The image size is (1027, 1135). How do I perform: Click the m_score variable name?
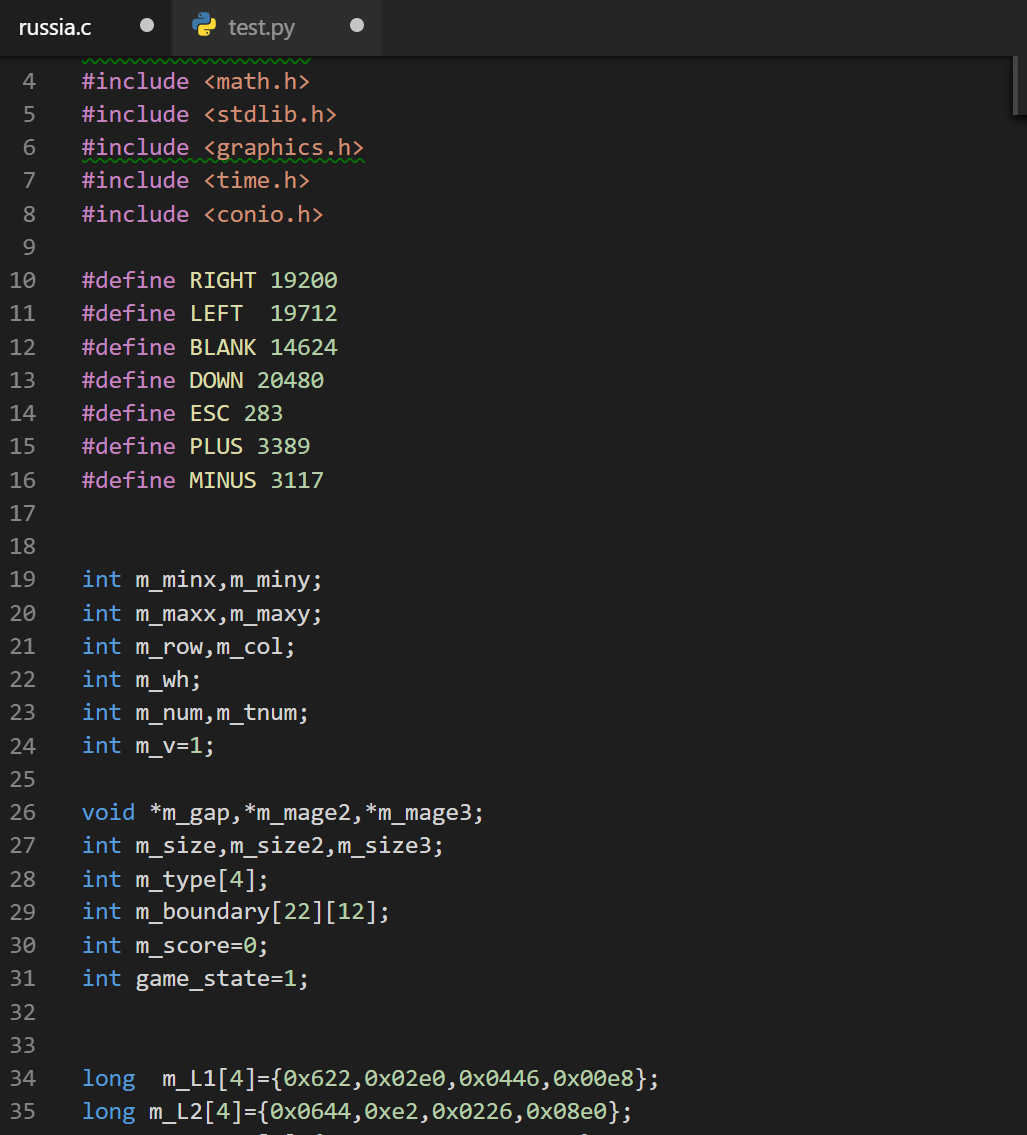(182, 945)
